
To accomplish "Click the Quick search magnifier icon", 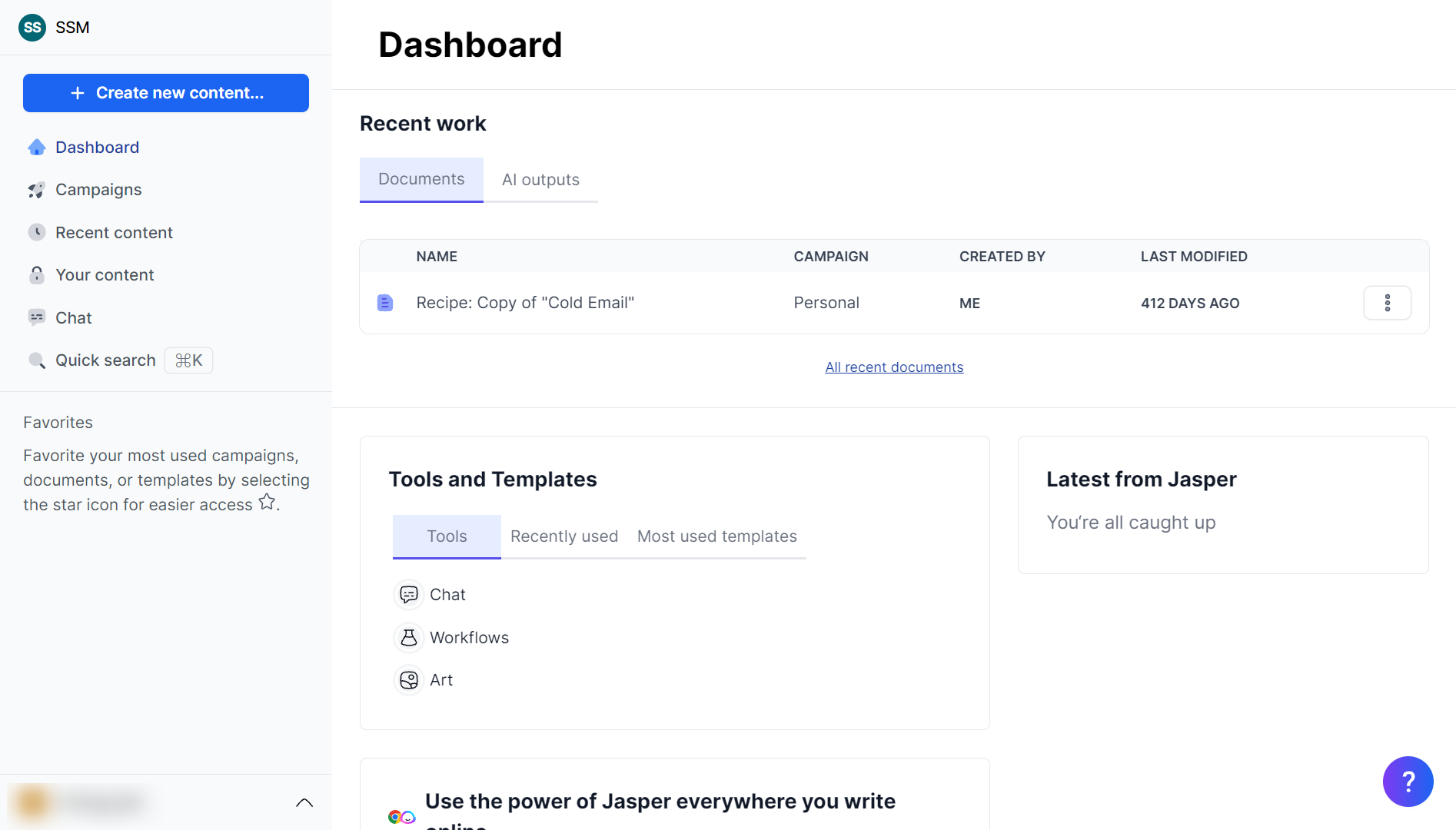I will point(37,360).
